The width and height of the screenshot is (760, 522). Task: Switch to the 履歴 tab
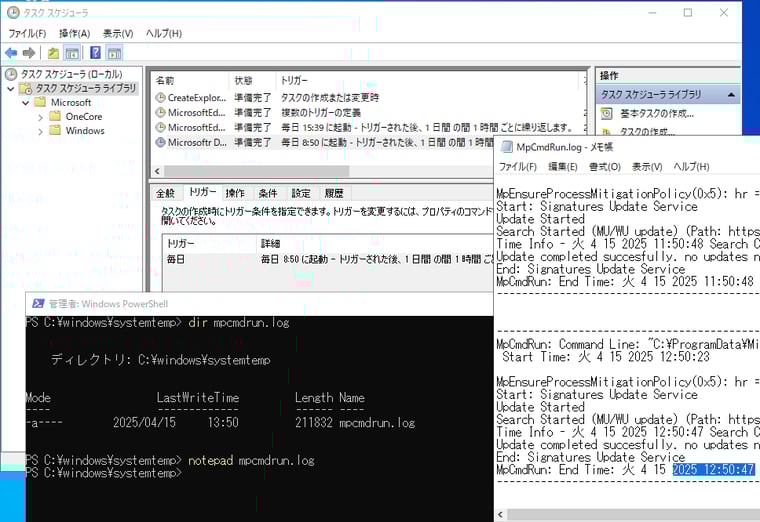(334, 193)
